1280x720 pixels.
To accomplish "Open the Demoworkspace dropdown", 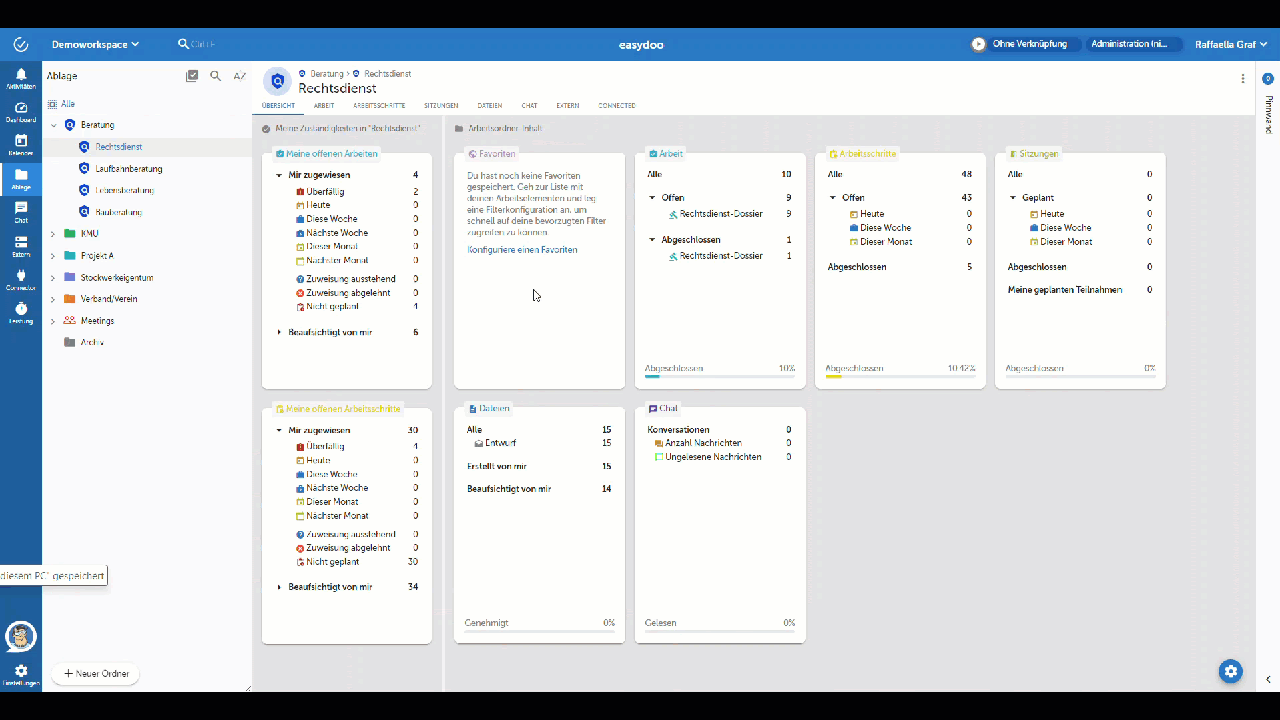I will [95, 44].
